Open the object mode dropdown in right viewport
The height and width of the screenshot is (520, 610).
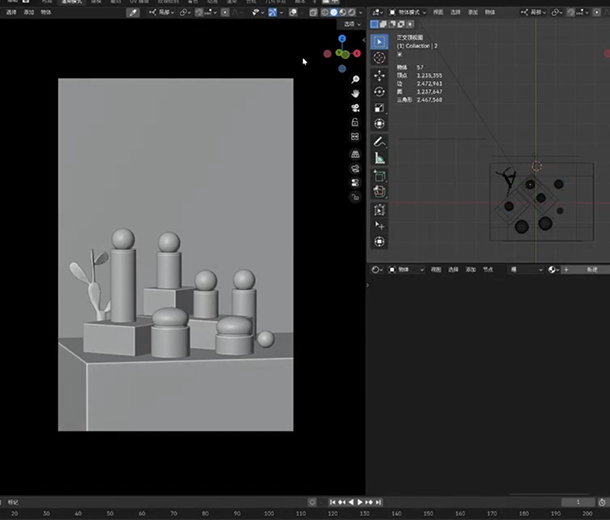406,12
